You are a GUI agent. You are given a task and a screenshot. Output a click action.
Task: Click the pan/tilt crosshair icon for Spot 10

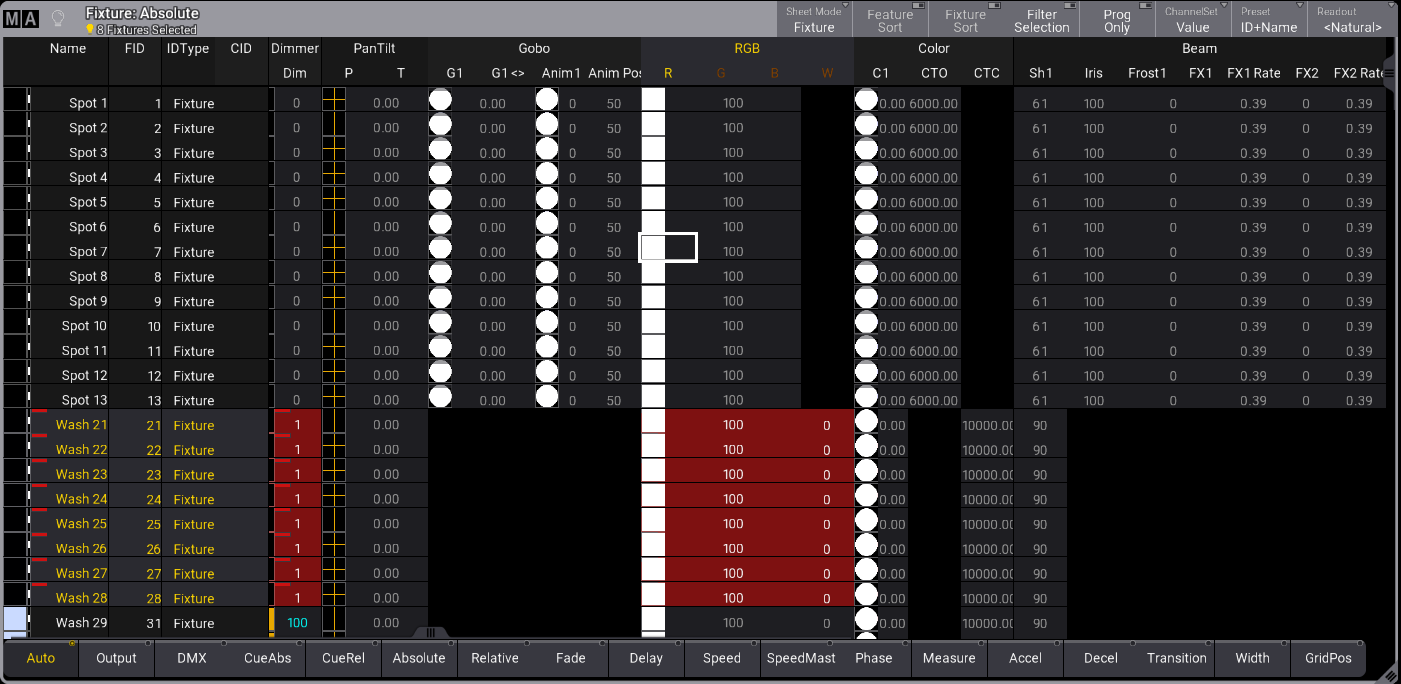tap(334, 326)
